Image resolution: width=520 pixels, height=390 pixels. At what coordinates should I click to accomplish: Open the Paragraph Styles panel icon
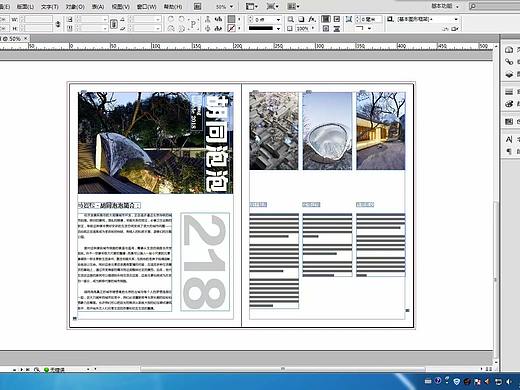tap(509, 151)
